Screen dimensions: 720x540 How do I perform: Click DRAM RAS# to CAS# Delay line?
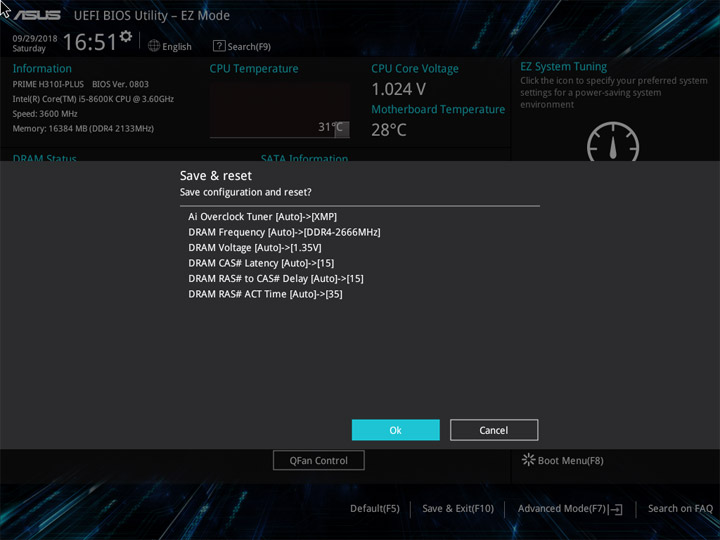(x=276, y=278)
